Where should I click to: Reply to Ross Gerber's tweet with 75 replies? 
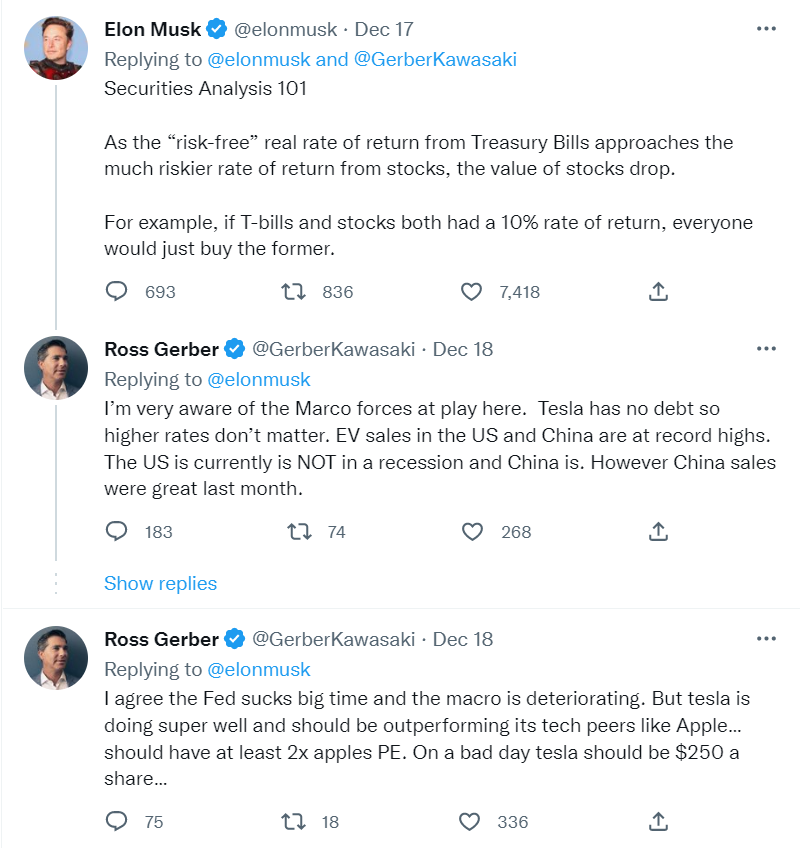pos(118,822)
